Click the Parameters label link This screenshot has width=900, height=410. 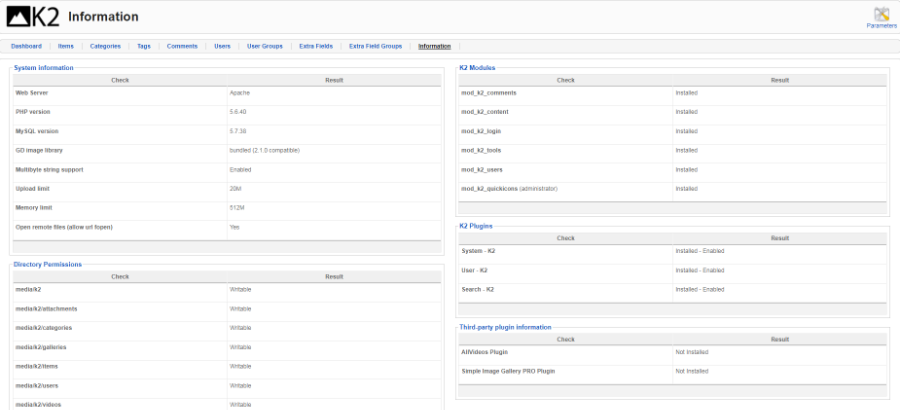882,26
